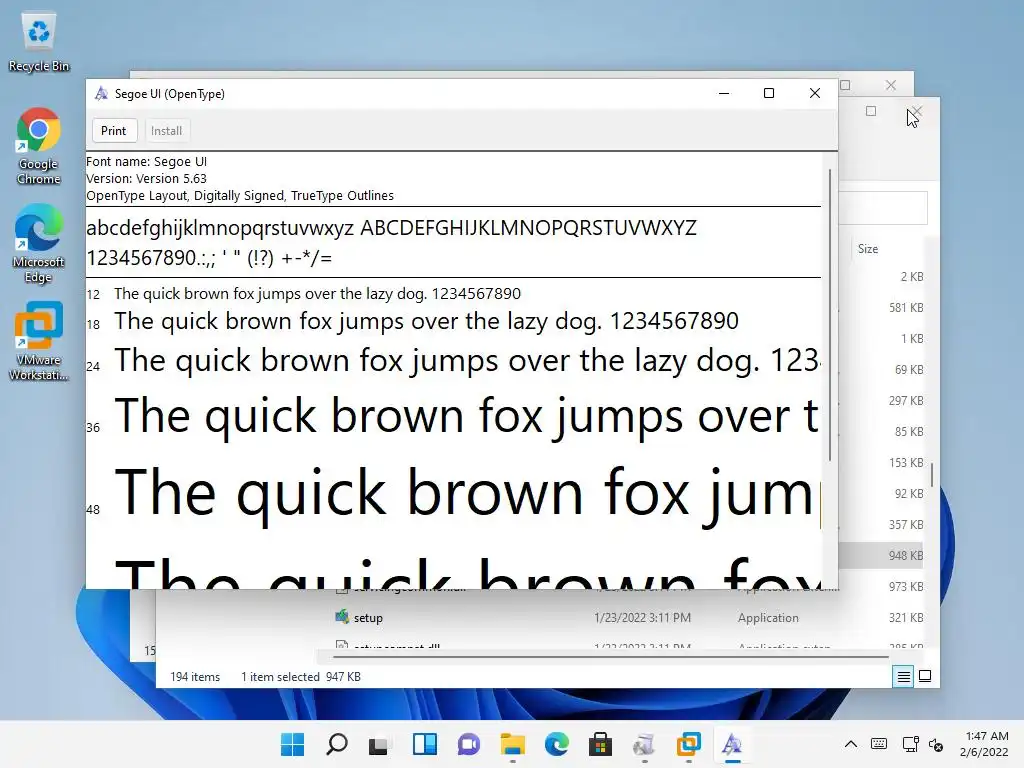
Task: Click the 'Font name: Segoe UI' line
Action: 146,161
